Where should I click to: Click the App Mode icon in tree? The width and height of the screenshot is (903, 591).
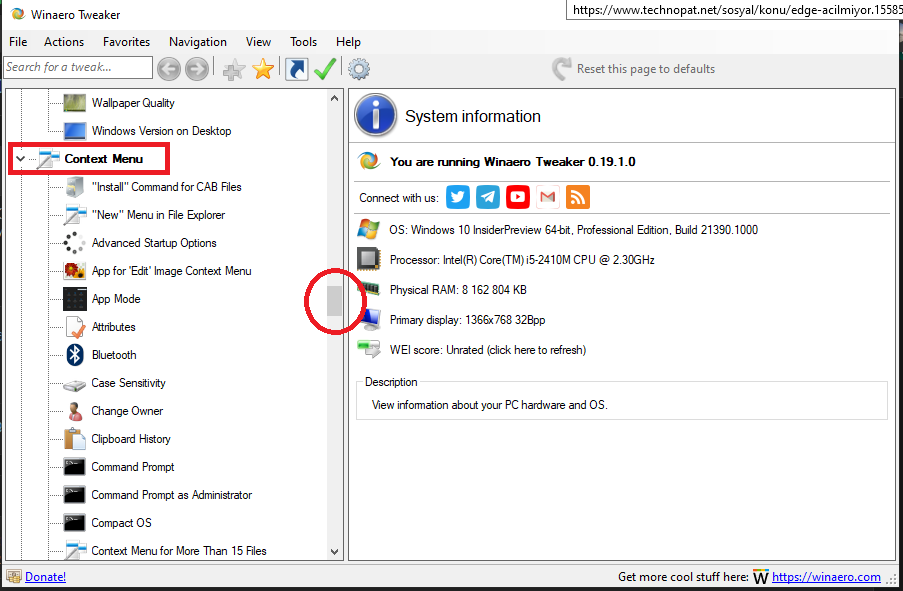pyautogui.click(x=75, y=299)
